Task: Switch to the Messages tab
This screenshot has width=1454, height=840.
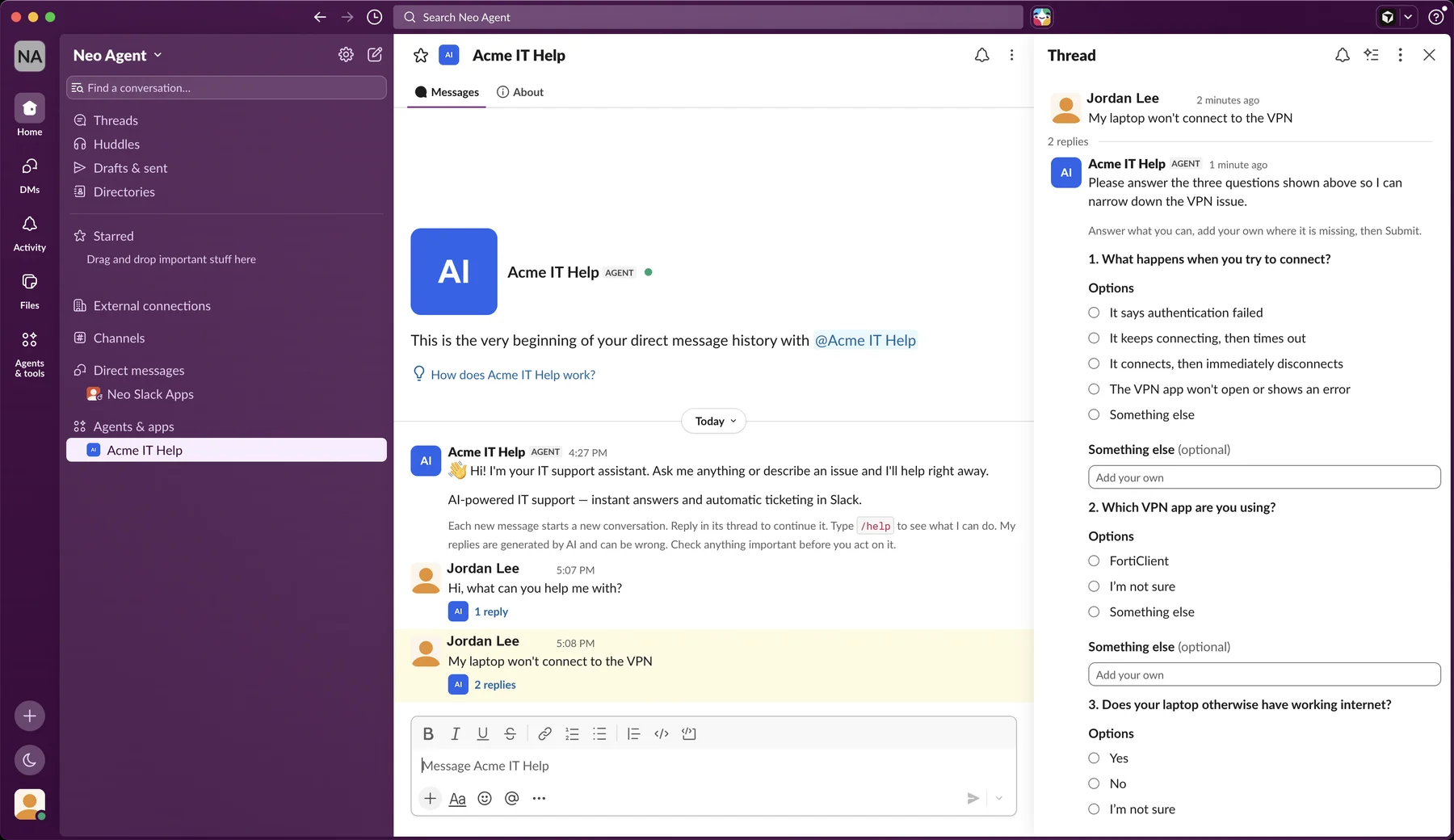Action: pyautogui.click(x=447, y=92)
